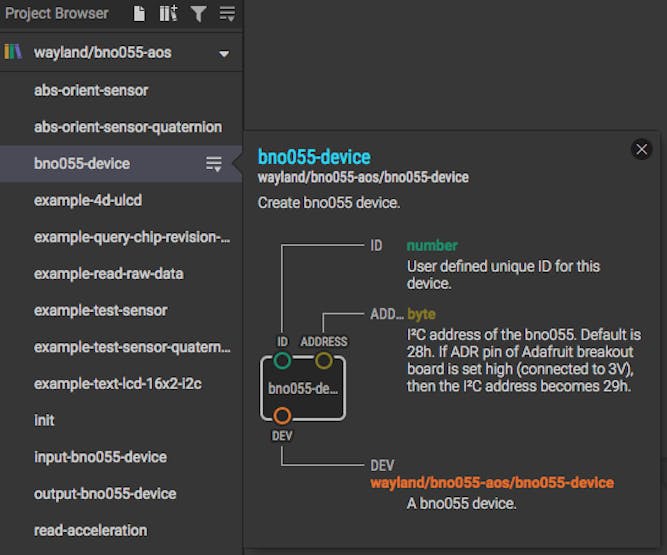
Task: Select read-acceleration patch
Action: click(121, 530)
